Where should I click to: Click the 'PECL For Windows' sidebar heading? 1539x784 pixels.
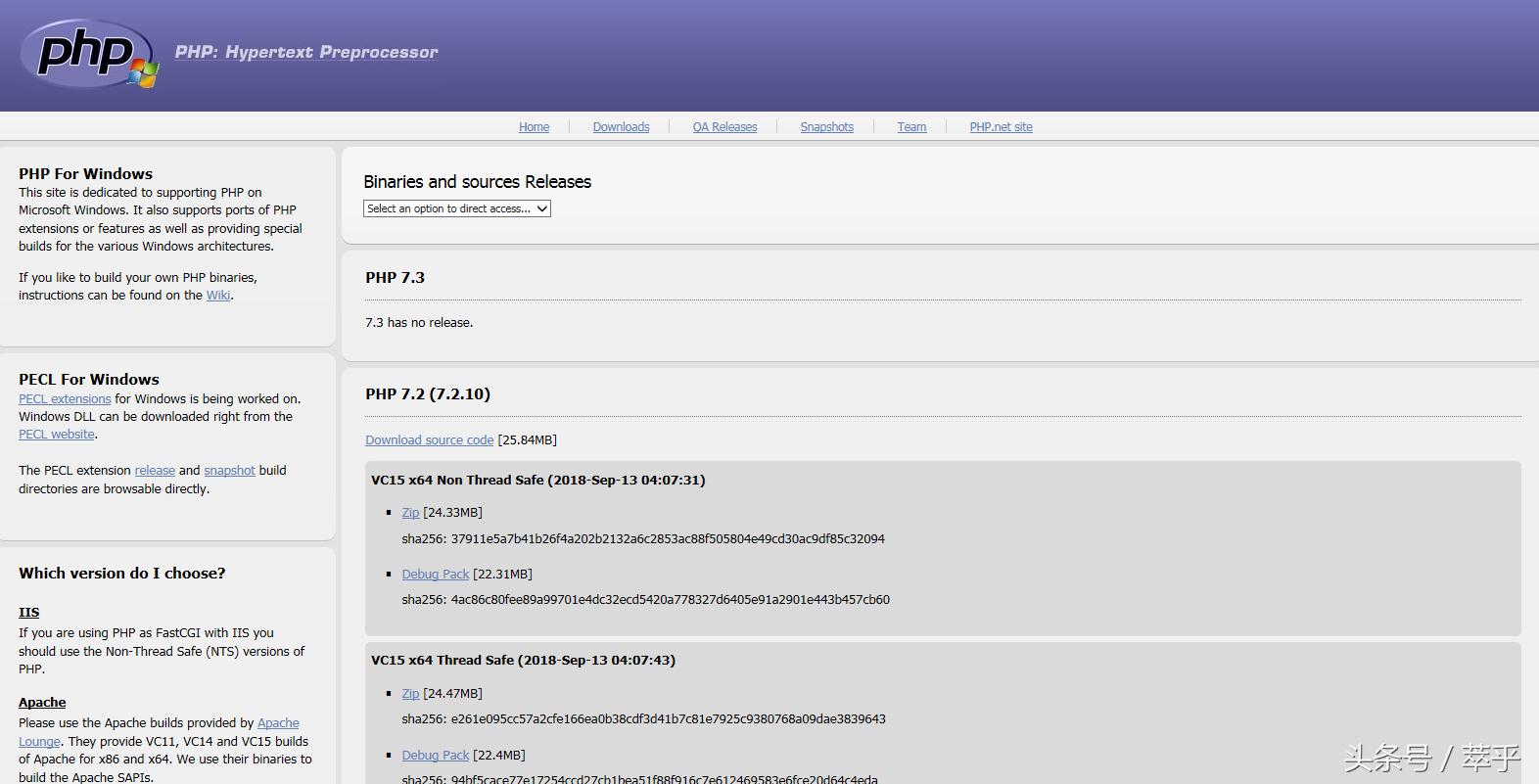click(89, 380)
